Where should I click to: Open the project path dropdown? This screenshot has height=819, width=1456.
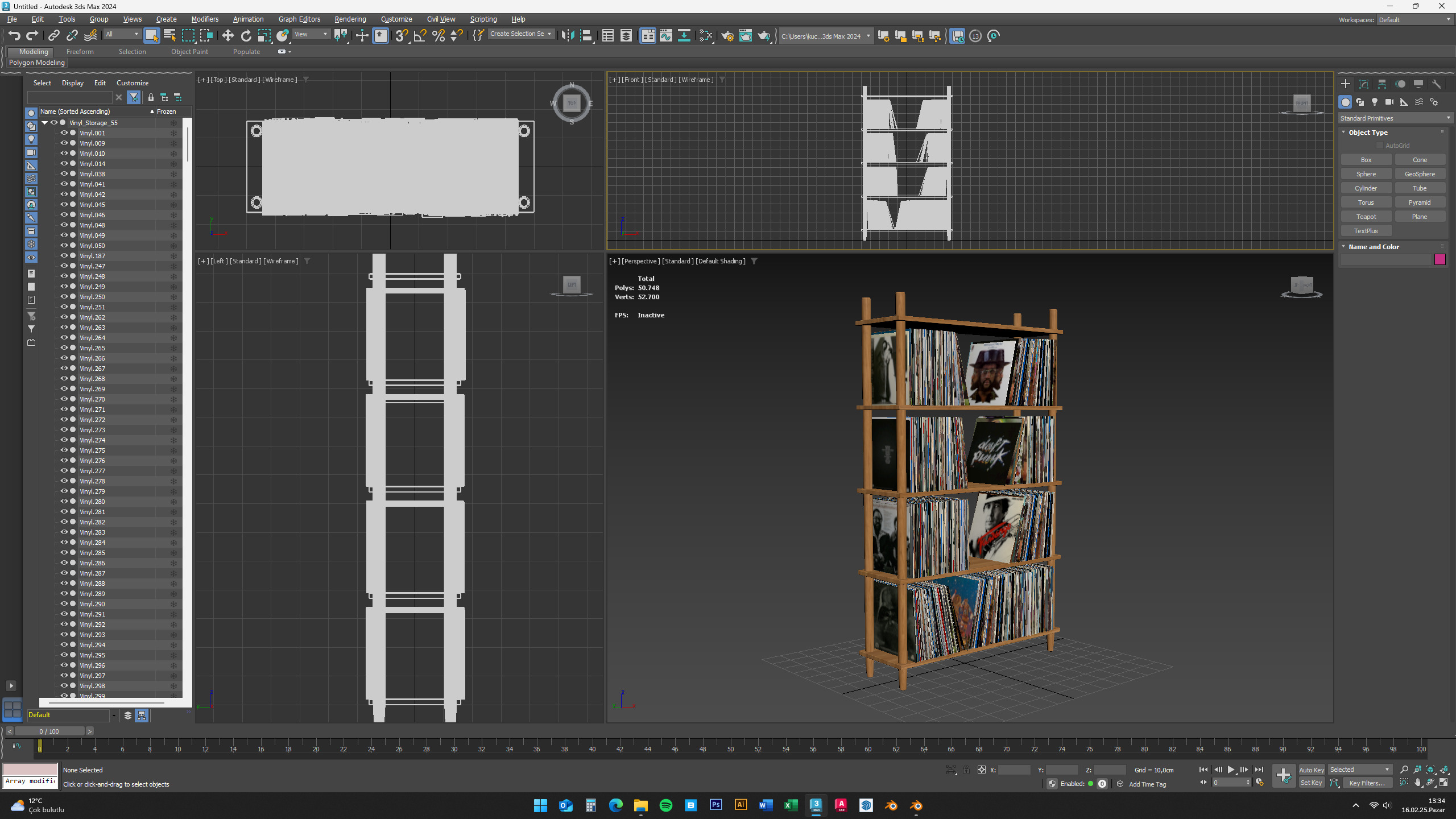click(826, 36)
